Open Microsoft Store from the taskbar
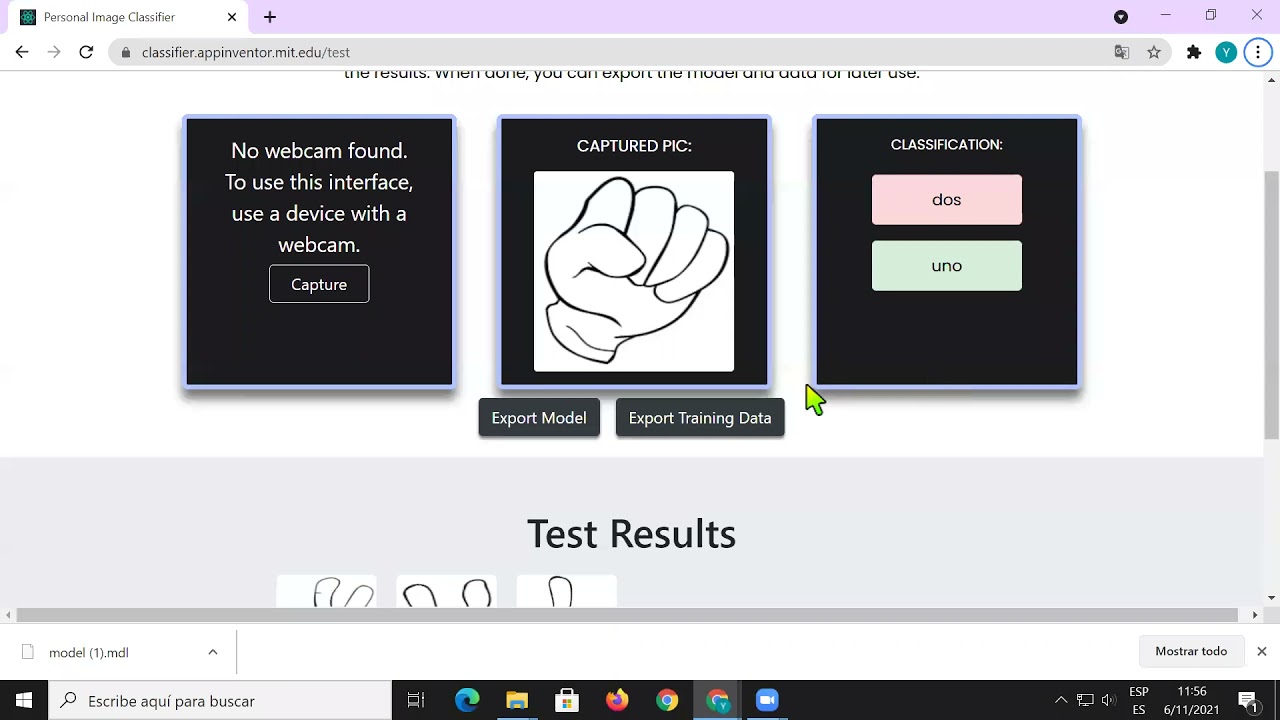 (x=567, y=701)
